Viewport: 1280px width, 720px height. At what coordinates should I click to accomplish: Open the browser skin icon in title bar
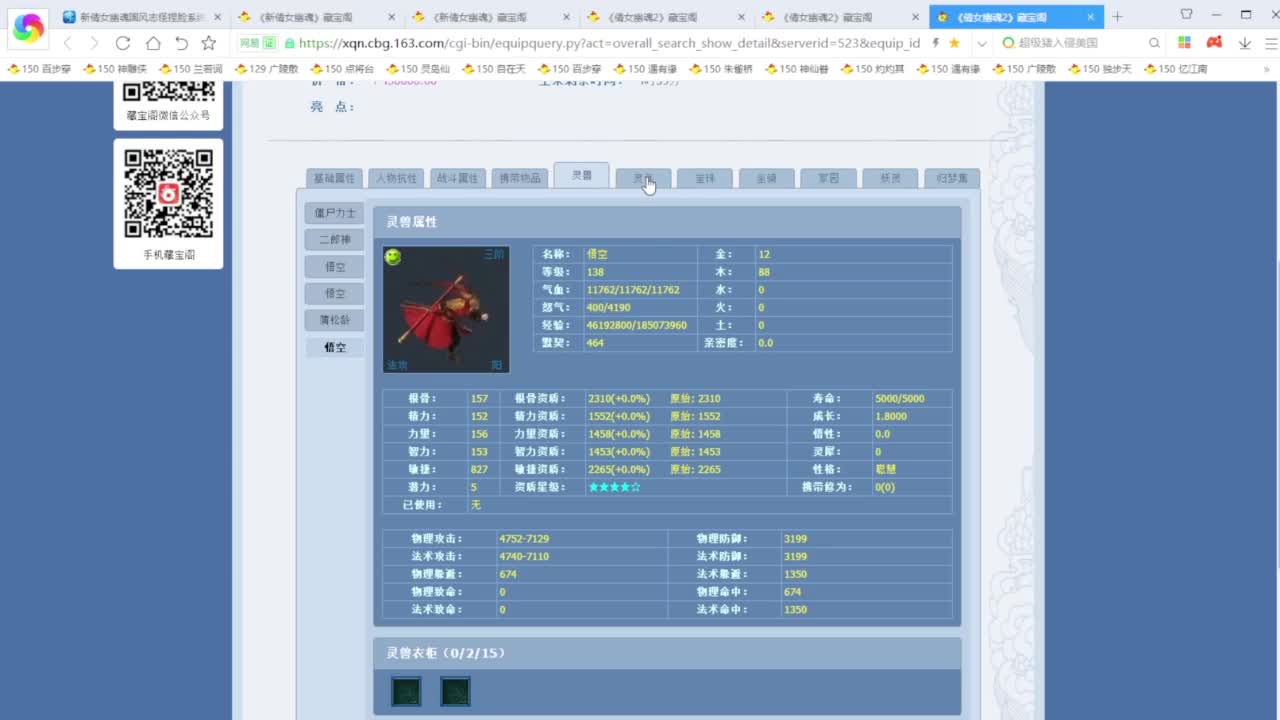pyautogui.click(x=1187, y=15)
